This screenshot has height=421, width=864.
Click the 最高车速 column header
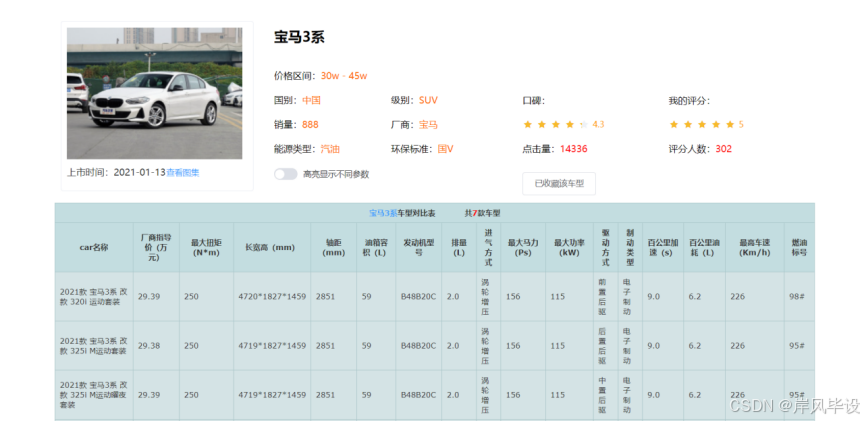754,247
